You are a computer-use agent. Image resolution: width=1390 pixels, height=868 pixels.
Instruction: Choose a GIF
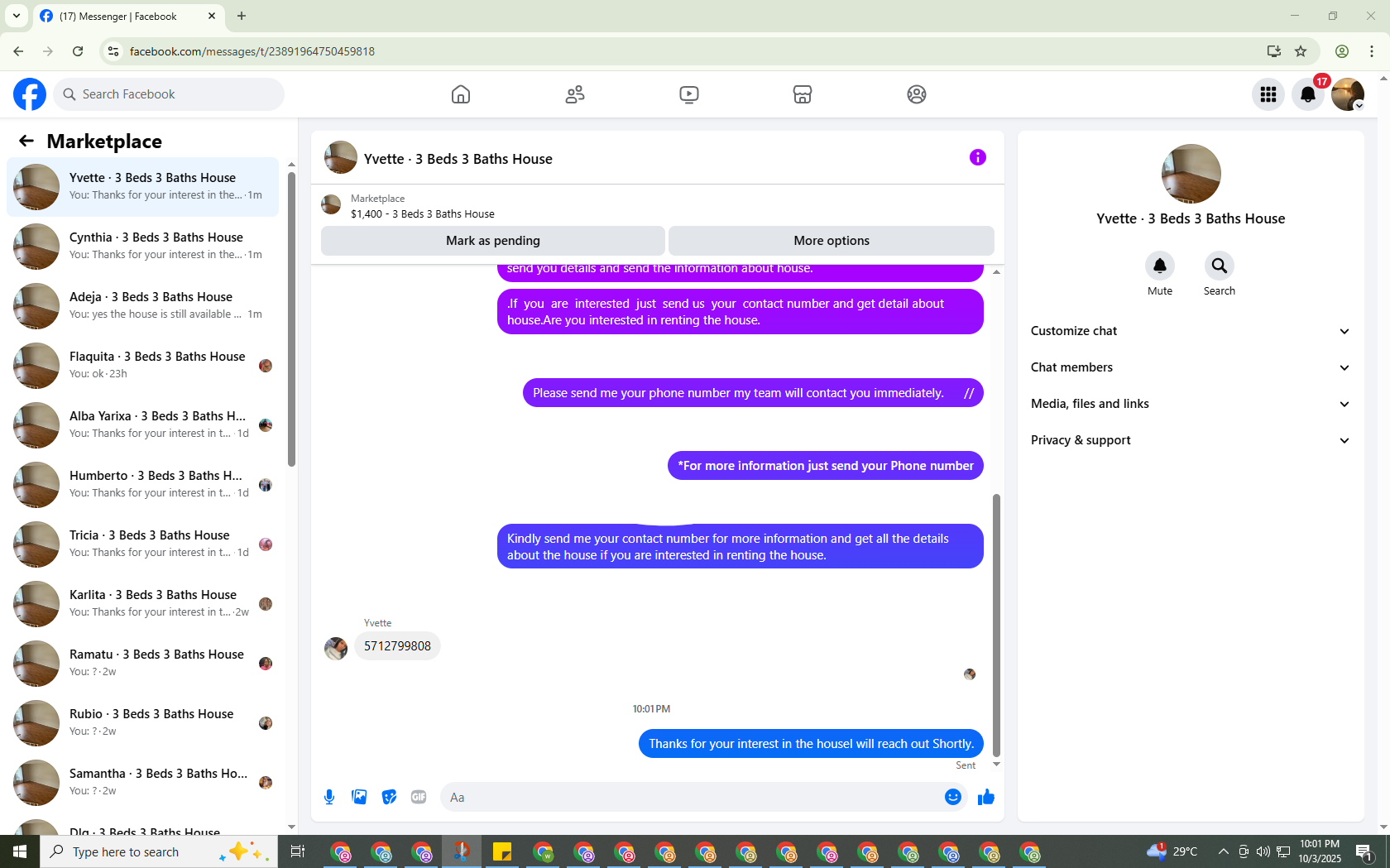tap(419, 797)
